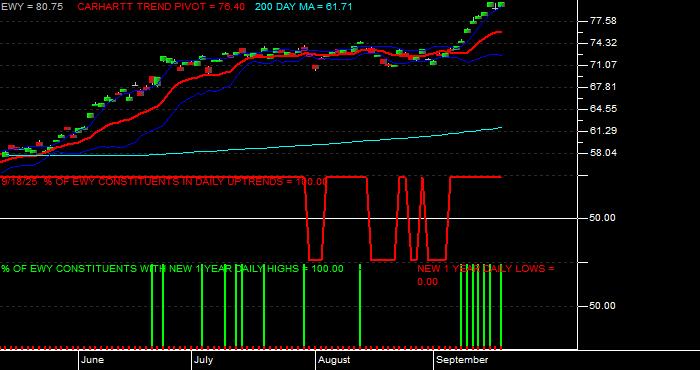Click the 77.58 price axis value
This screenshot has width=700, height=370.
pos(603,21)
